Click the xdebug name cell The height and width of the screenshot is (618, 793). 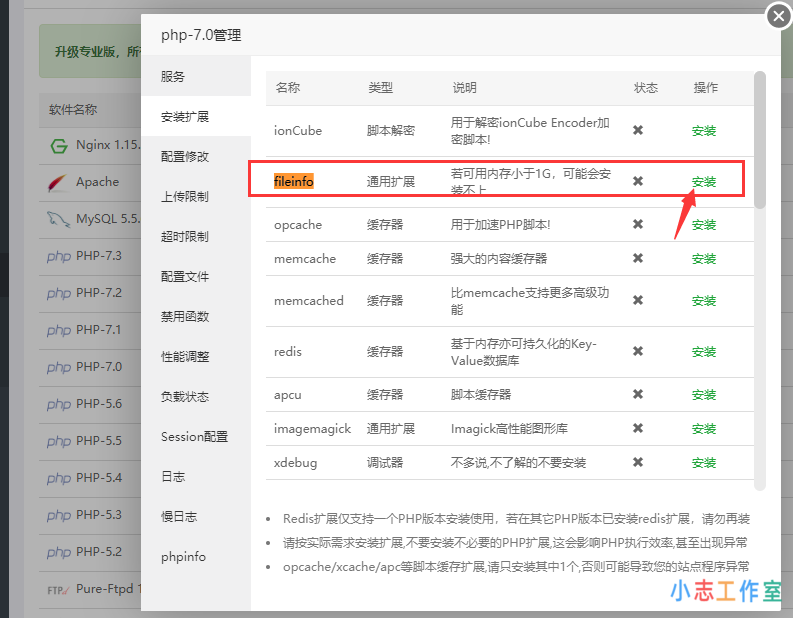point(295,463)
